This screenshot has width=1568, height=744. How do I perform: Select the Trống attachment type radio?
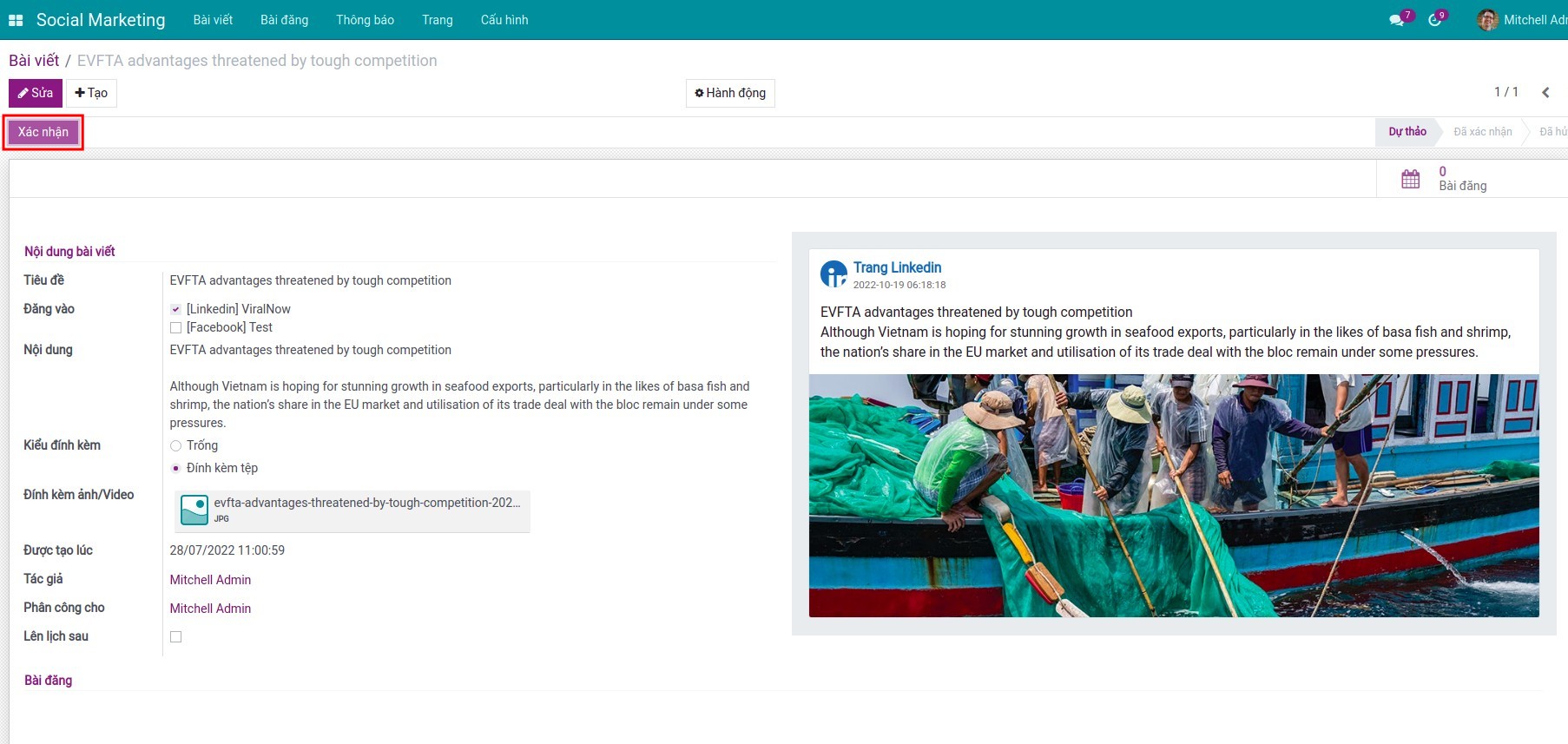tap(176, 446)
